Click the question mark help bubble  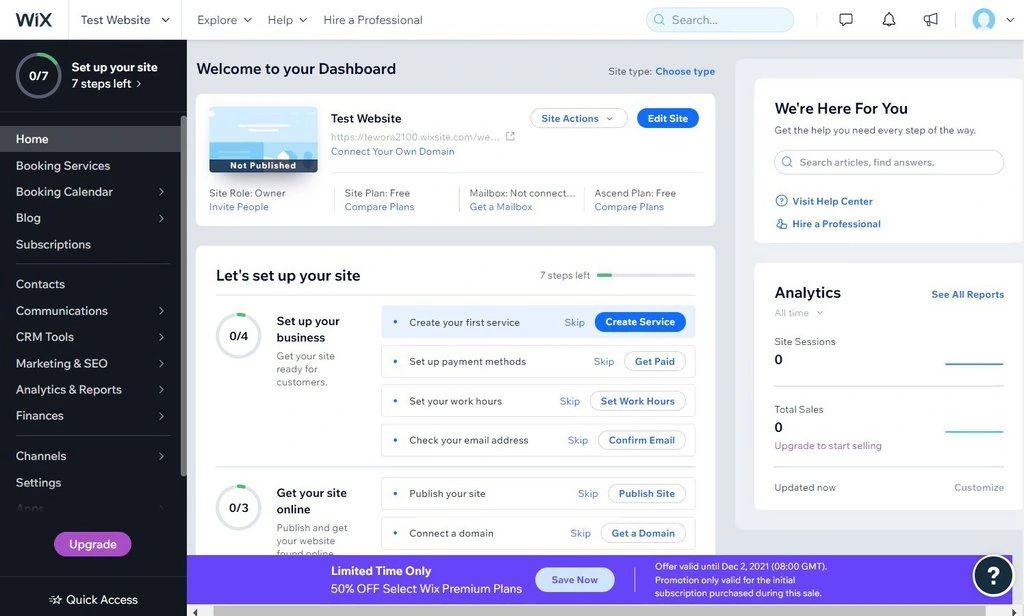pyautogui.click(x=993, y=575)
